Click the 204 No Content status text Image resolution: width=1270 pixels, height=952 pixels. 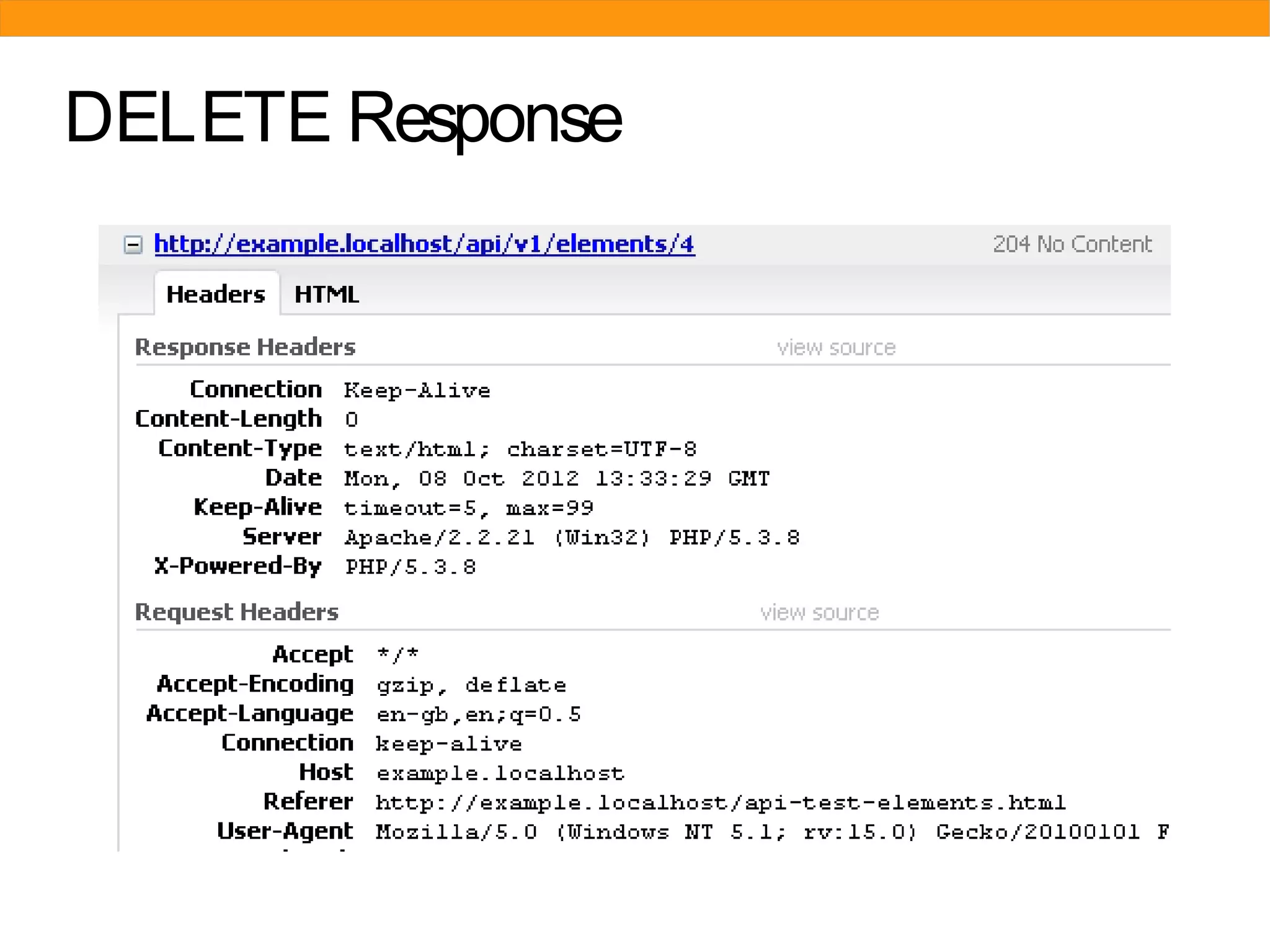1072,244
